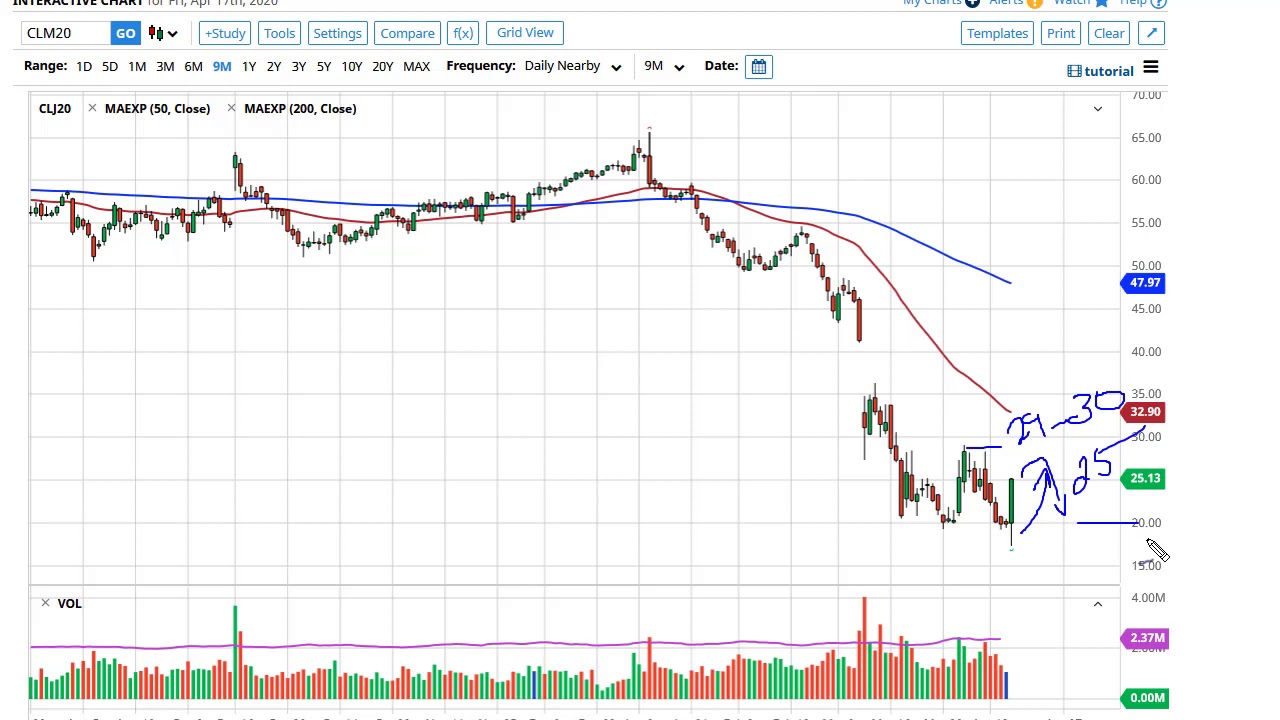This screenshot has width=1280, height=720.
Task: Open the candlestick chart type selector
Action: pyautogui.click(x=163, y=33)
